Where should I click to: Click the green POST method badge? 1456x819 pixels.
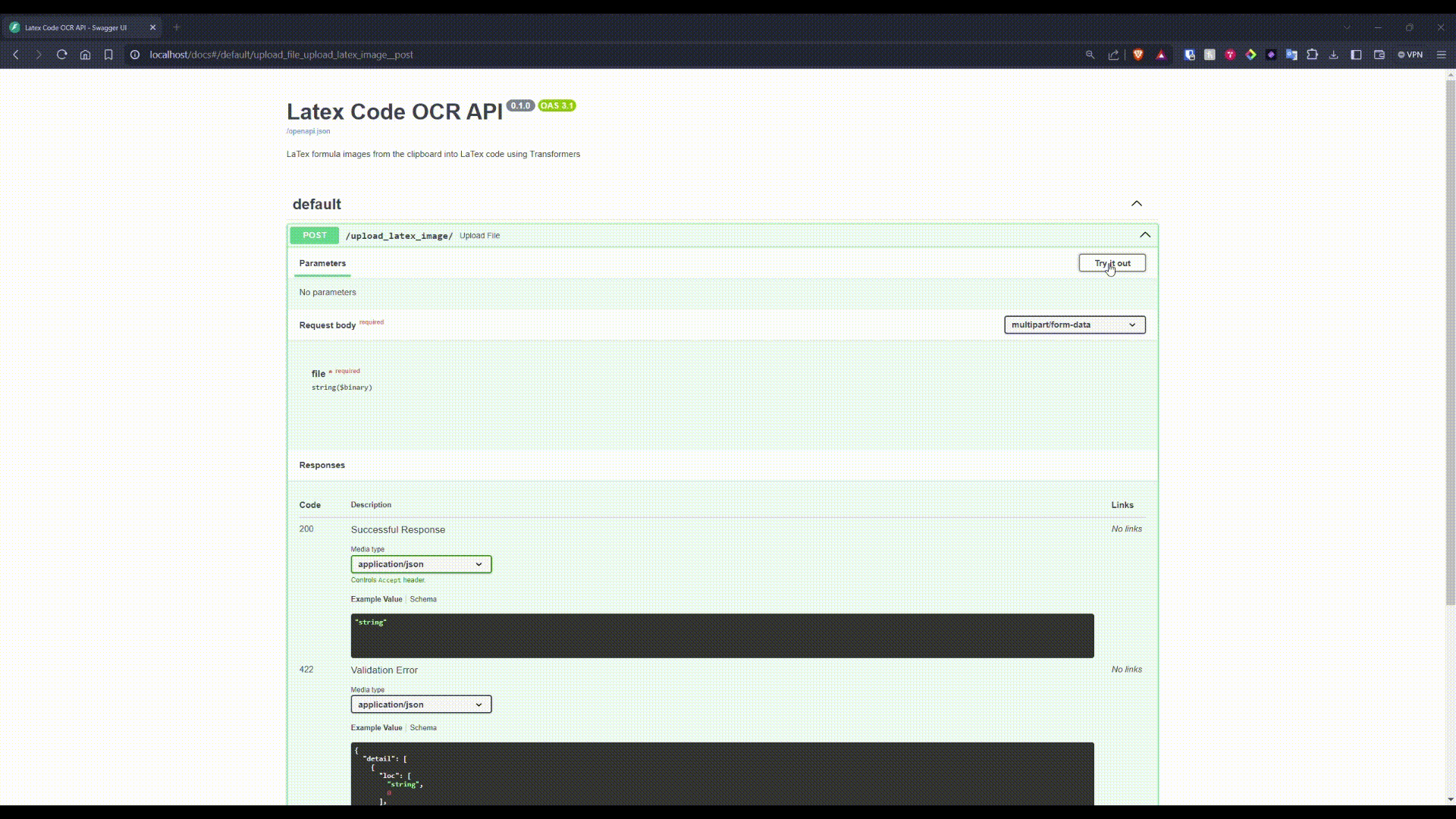click(x=315, y=235)
